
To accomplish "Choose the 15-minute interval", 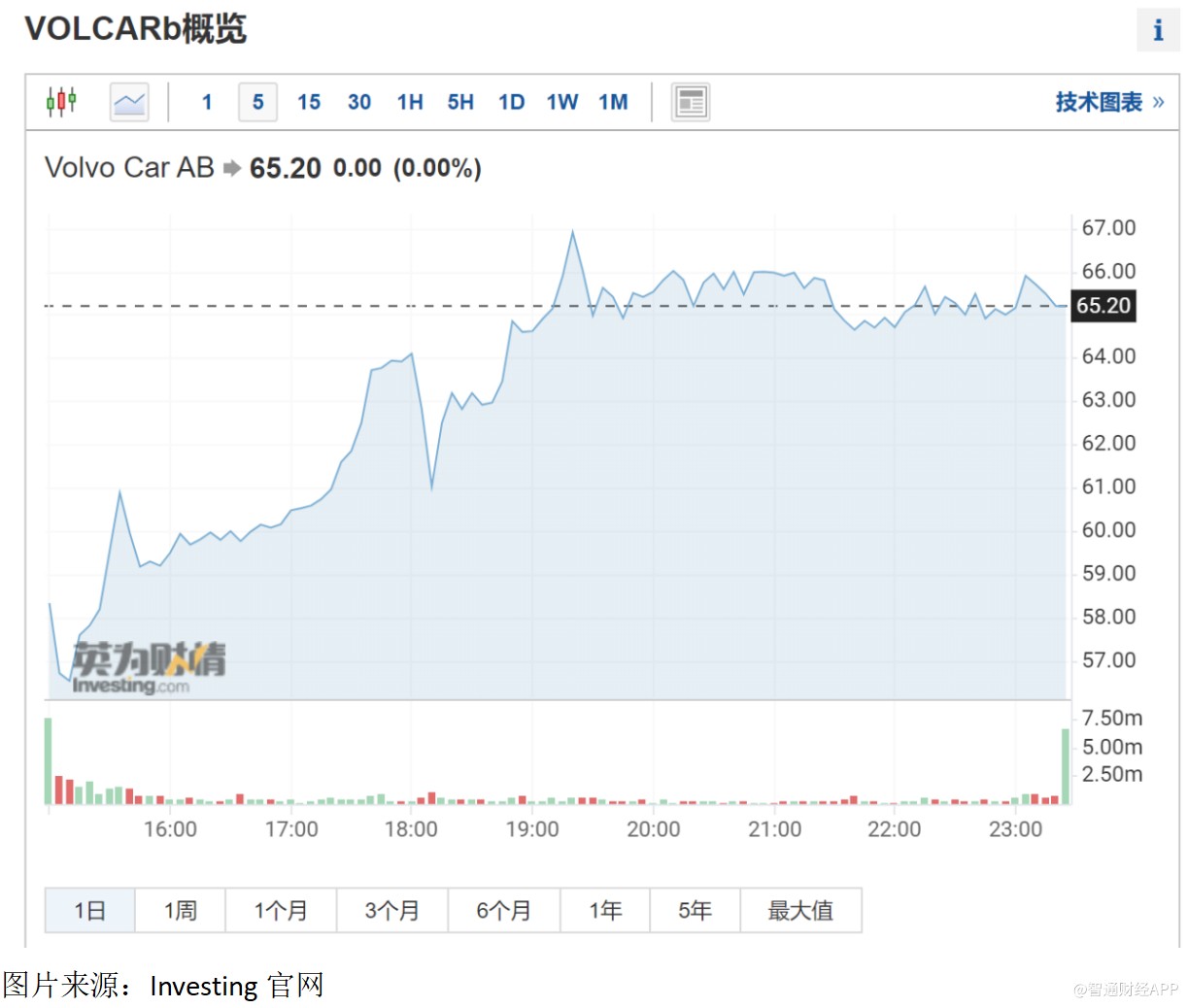I will pyautogui.click(x=309, y=102).
